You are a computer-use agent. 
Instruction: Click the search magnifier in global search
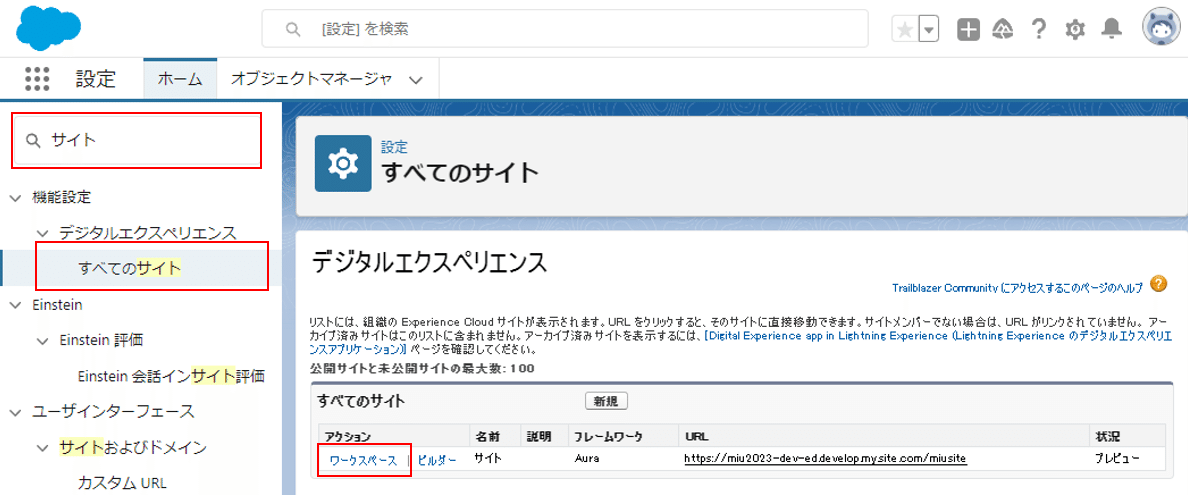[292, 30]
